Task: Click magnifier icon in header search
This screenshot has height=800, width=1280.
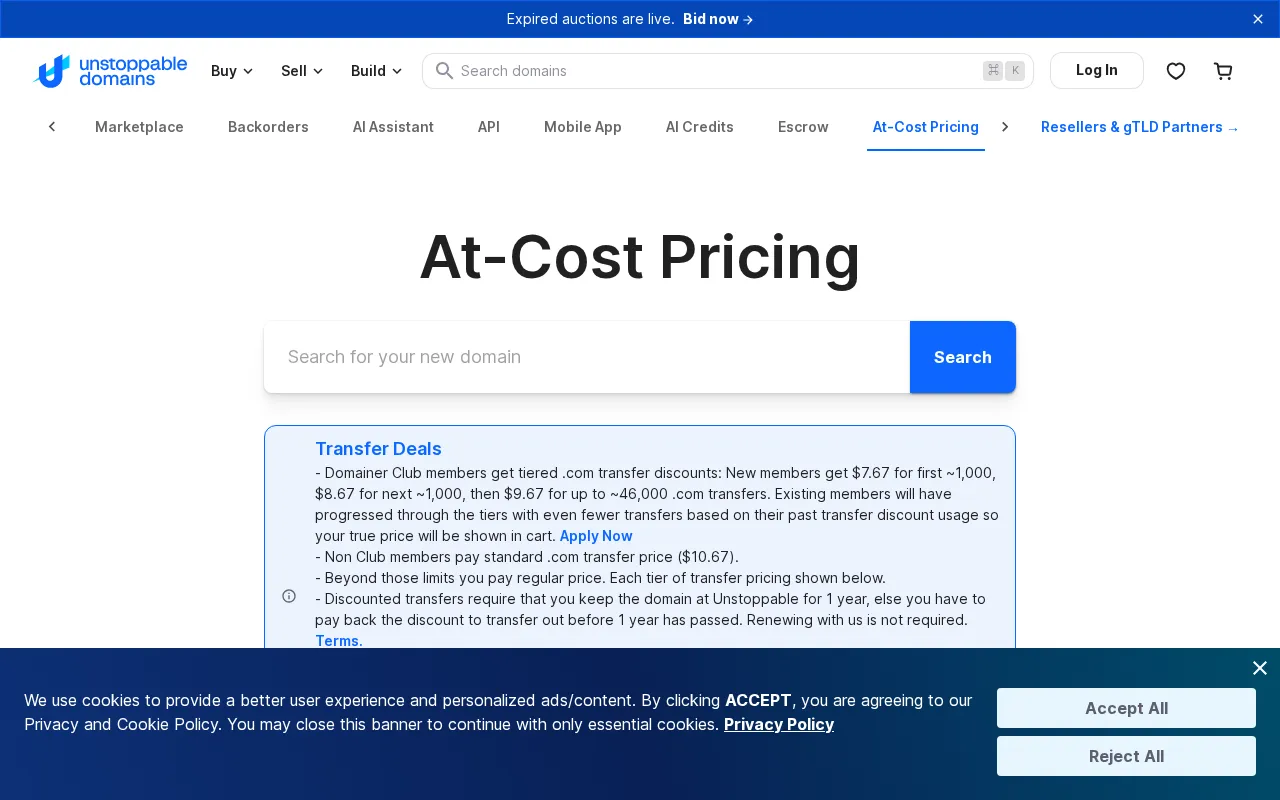Action: pyautogui.click(x=445, y=71)
